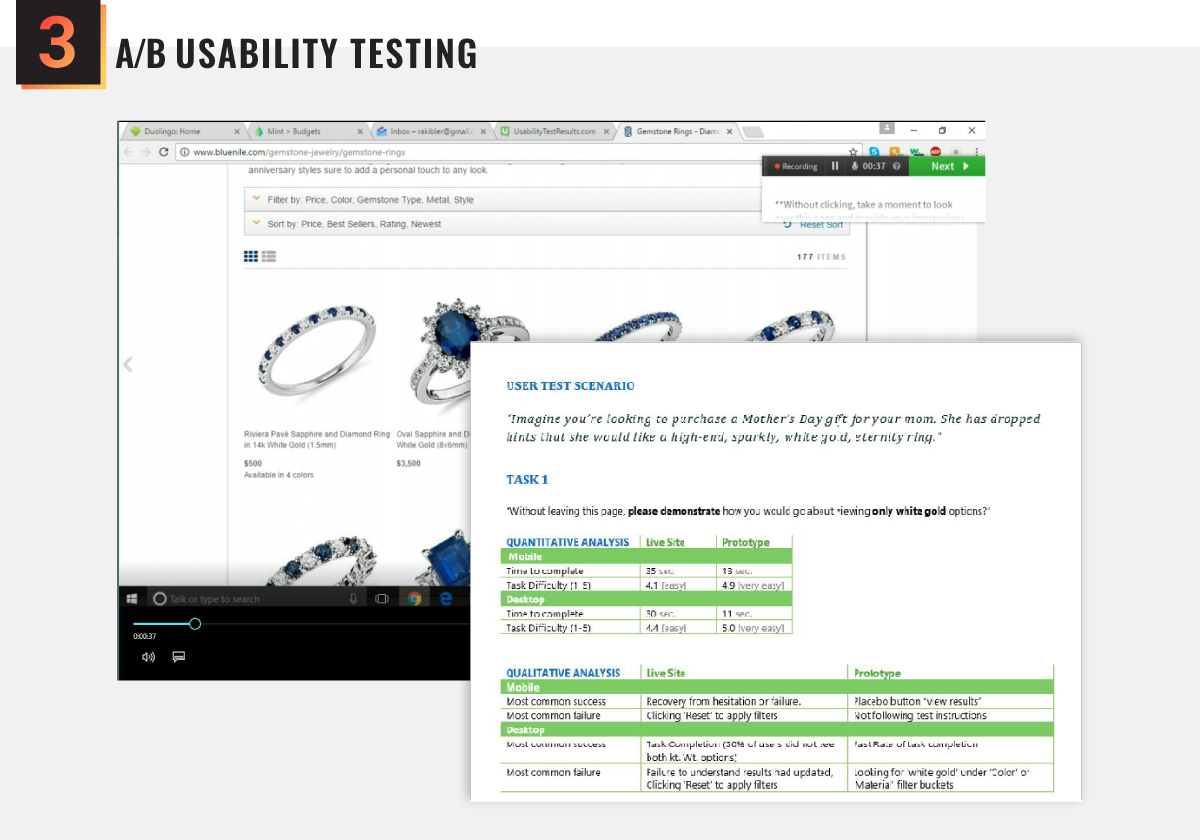Click the "4.9 (very easy)" table cell
The height and width of the screenshot is (840, 1200).
(753, 585)
